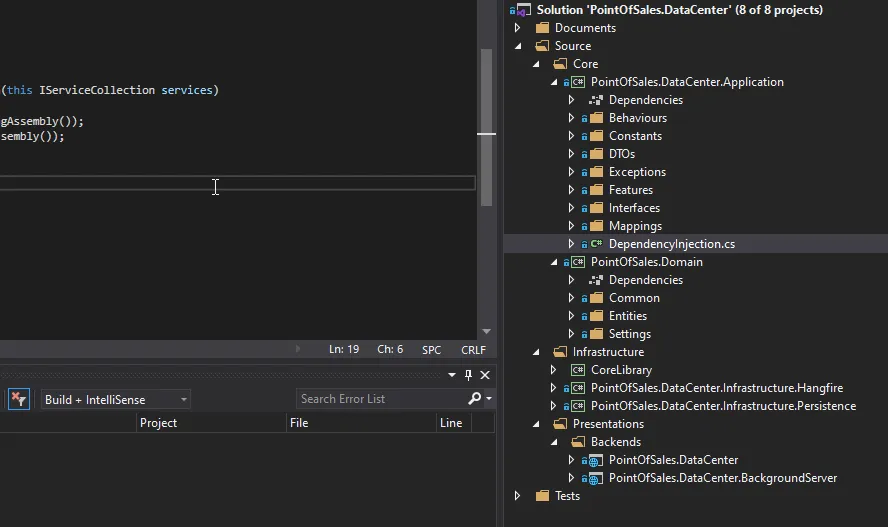Toggle the error list filter button
The image size is (888, 527).
click(x=19, y=399)
